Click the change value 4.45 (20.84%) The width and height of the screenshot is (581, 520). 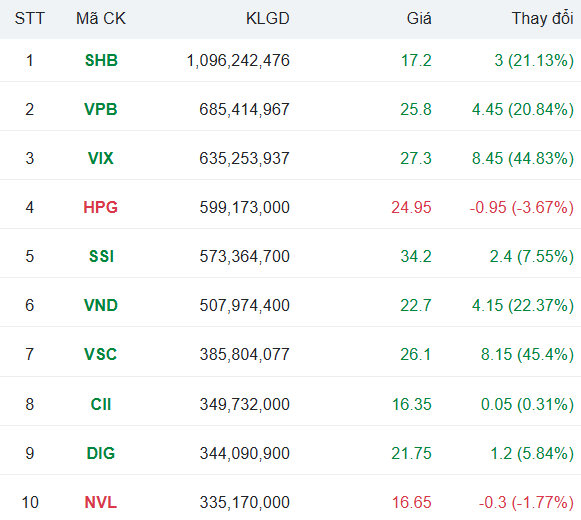pyautogui.click(x=523, y=109)
